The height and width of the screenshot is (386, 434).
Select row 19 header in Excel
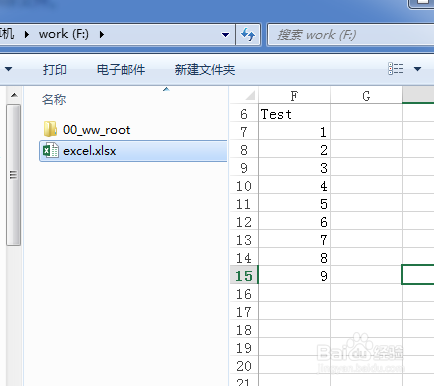click(244, 348)
